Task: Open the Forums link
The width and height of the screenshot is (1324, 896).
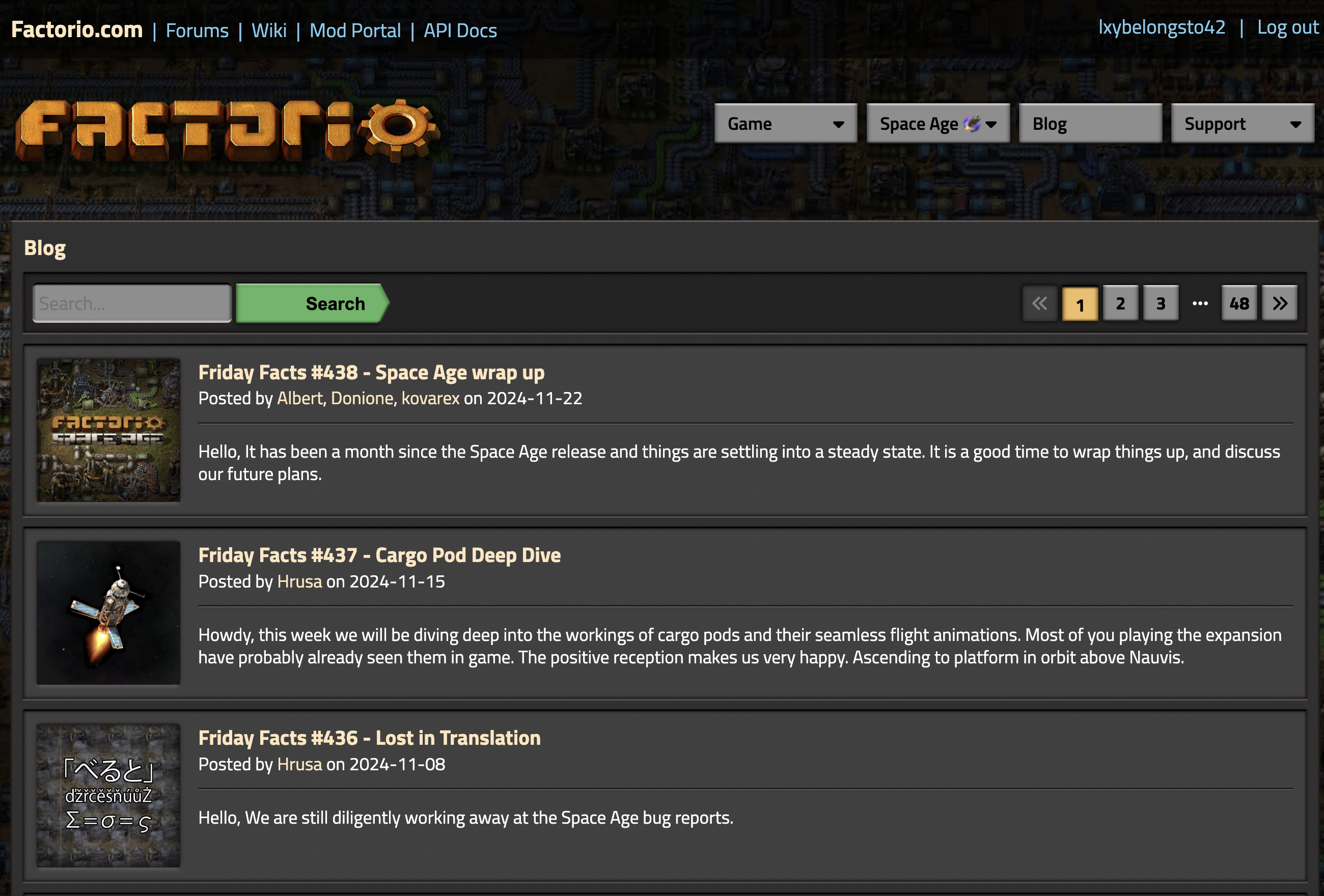Action: 197,31
